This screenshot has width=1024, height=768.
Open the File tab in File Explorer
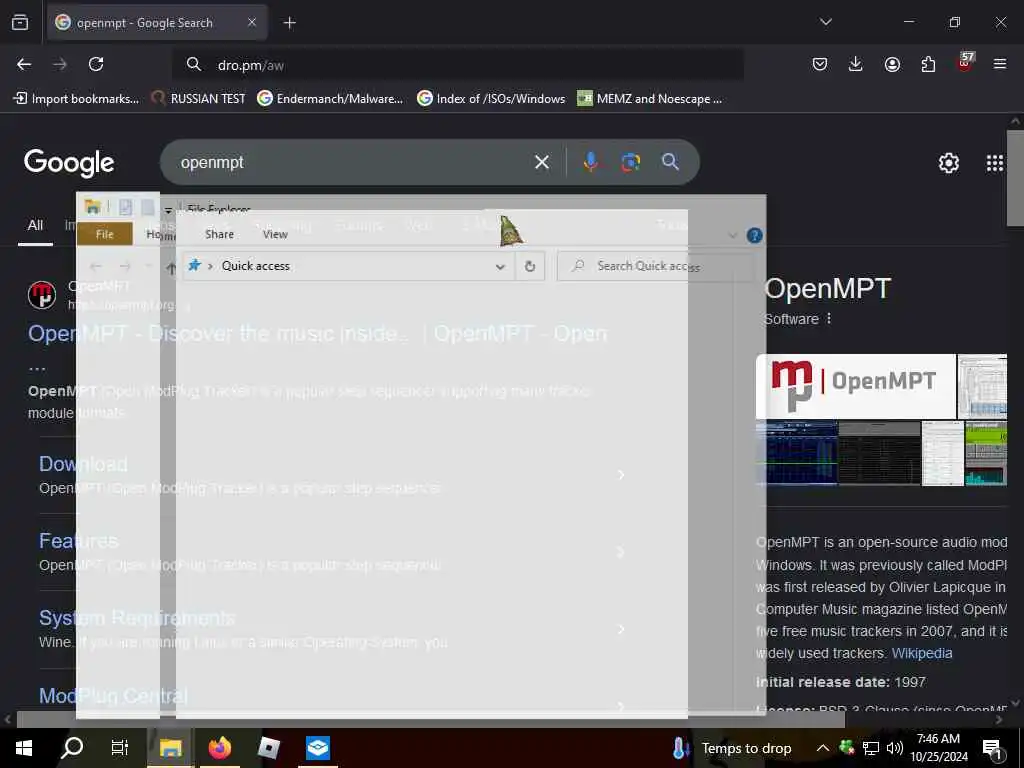(x=104, y=234)
